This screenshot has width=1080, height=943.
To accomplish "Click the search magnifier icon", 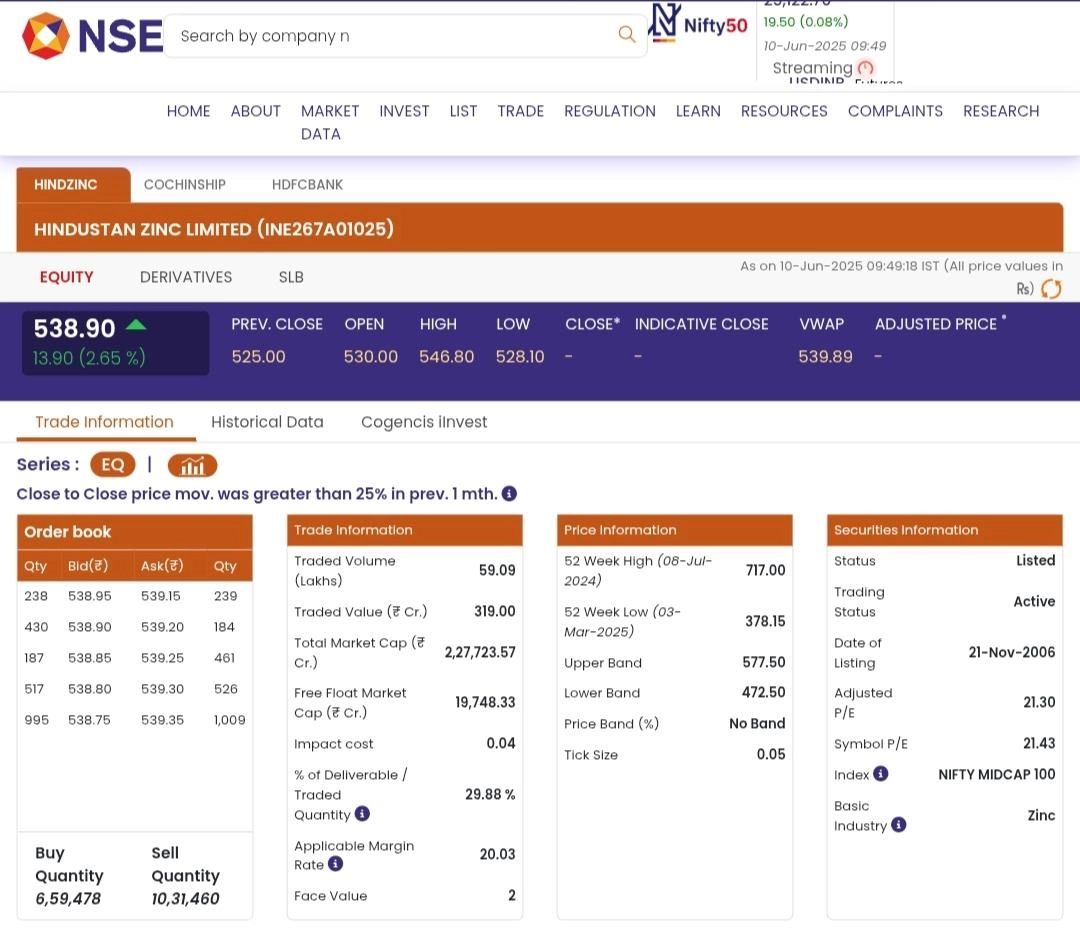I will coord(627,35).
